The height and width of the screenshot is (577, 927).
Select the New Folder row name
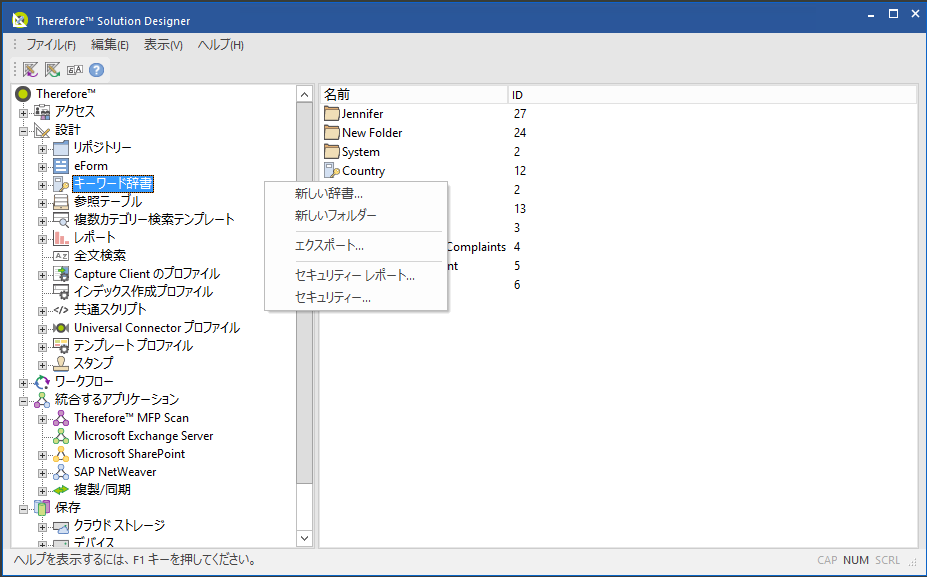tap(372, 133)
